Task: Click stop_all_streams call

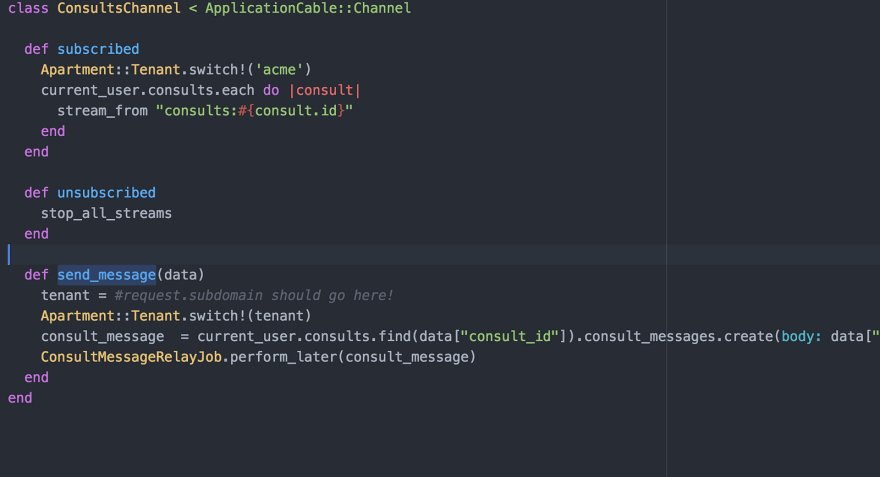Action: click(x=107, y=213)
